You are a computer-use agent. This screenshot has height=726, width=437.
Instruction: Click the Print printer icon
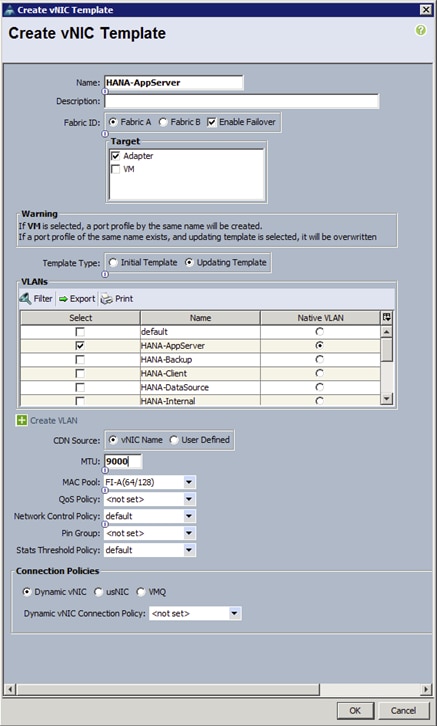tap(107, 299)
